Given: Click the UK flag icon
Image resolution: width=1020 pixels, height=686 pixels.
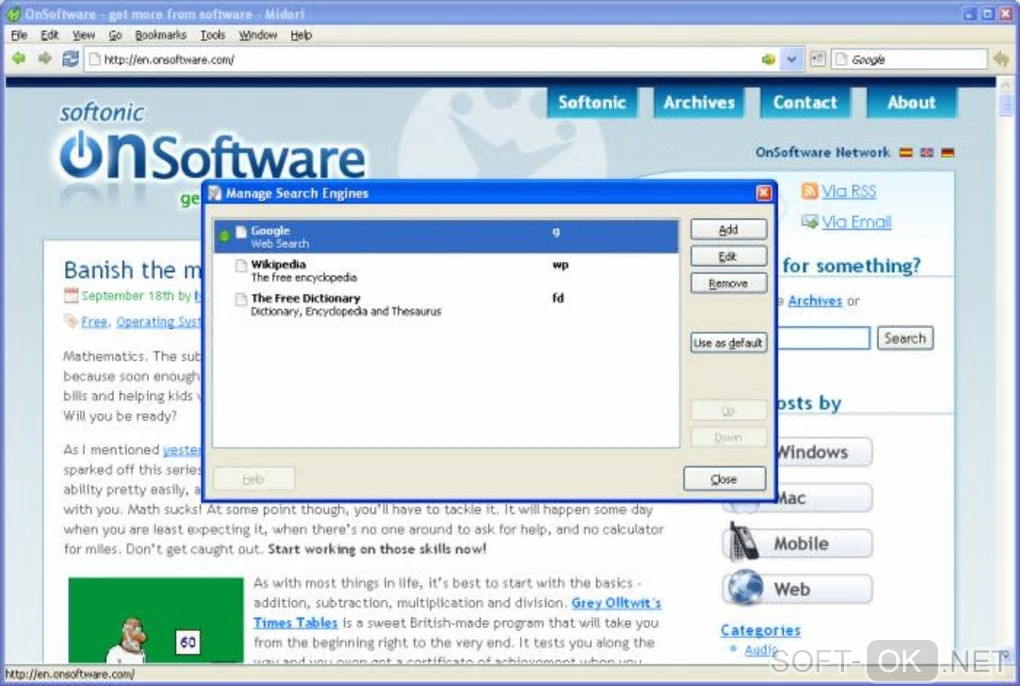Looking at the screenshot, I should click(927, 153).
